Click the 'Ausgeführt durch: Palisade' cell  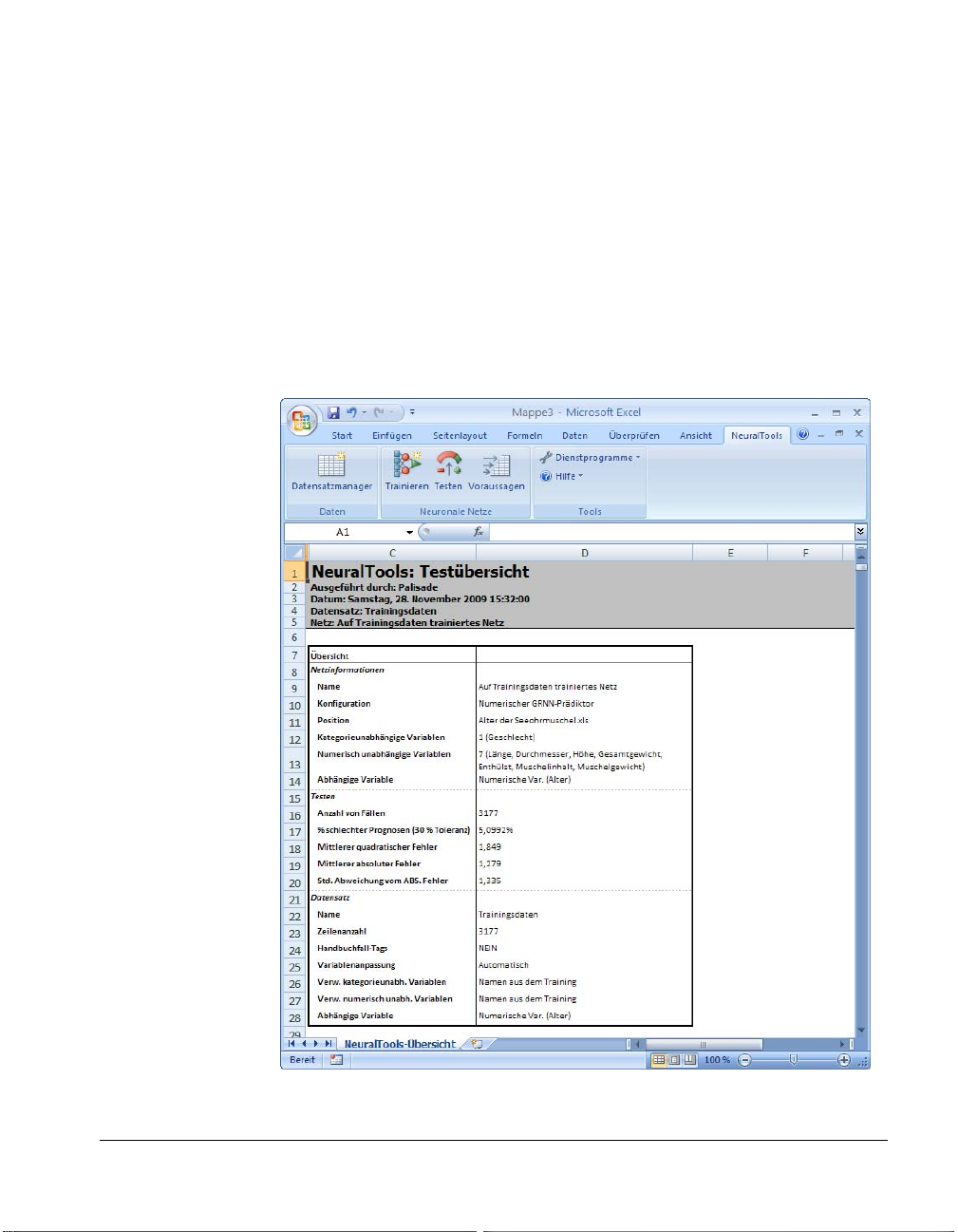pos(374,587)
